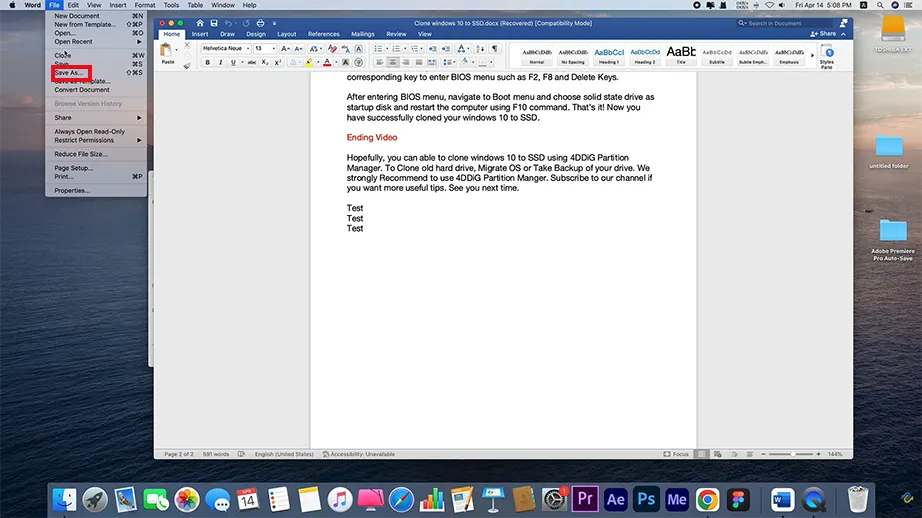Screen dimensions: 922x518
Task: Toggle Subscript formatting
Action: point(265,62)
